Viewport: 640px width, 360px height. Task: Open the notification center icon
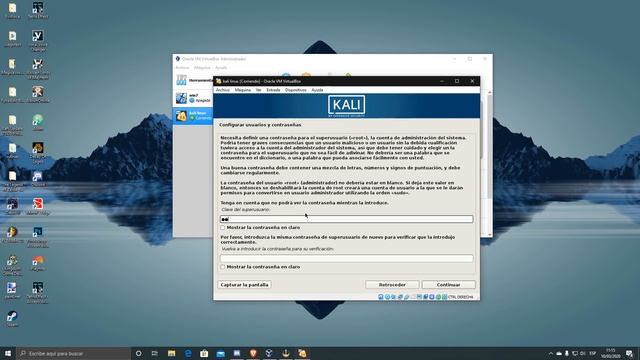629,353
